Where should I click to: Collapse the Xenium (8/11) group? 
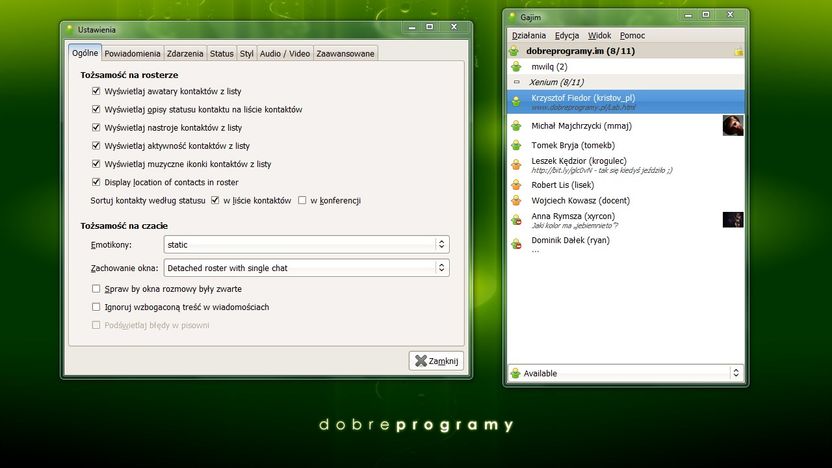516,82
